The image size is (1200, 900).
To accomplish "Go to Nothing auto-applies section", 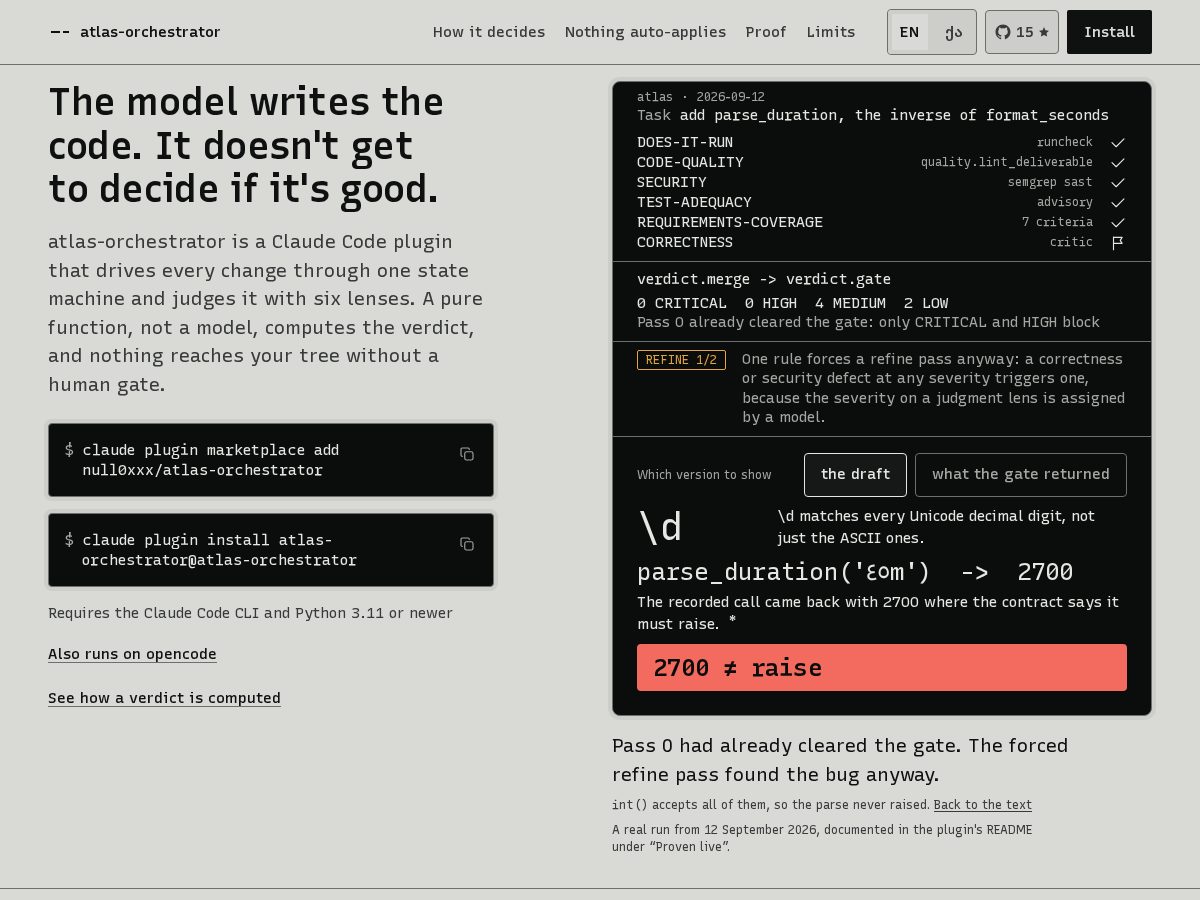I will [645, 32].
